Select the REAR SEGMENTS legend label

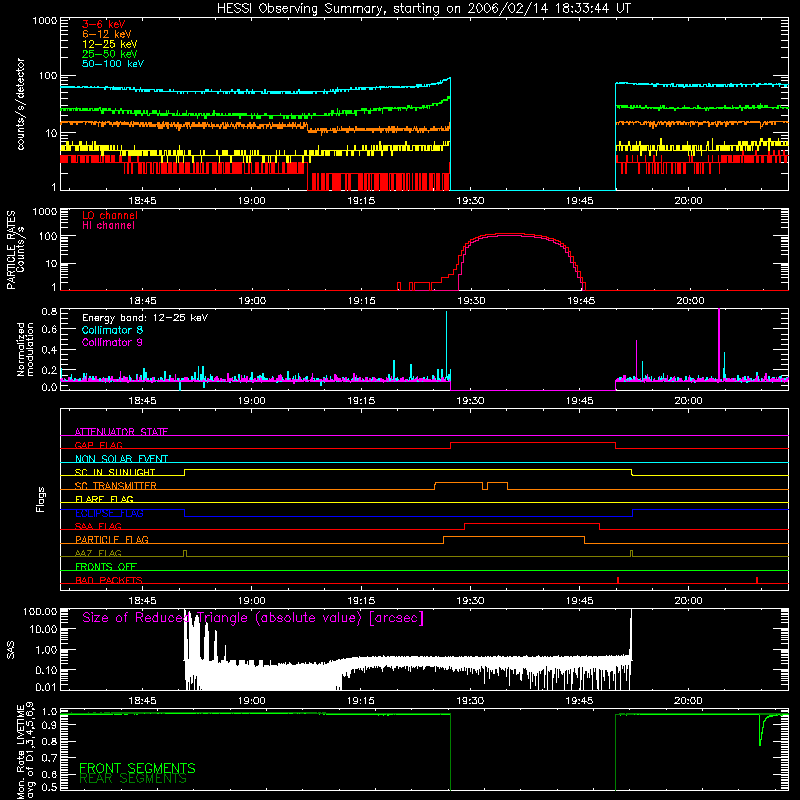(133, 779)
